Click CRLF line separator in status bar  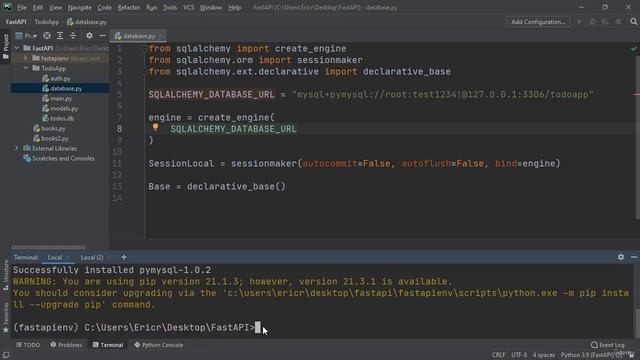(498, 355)
